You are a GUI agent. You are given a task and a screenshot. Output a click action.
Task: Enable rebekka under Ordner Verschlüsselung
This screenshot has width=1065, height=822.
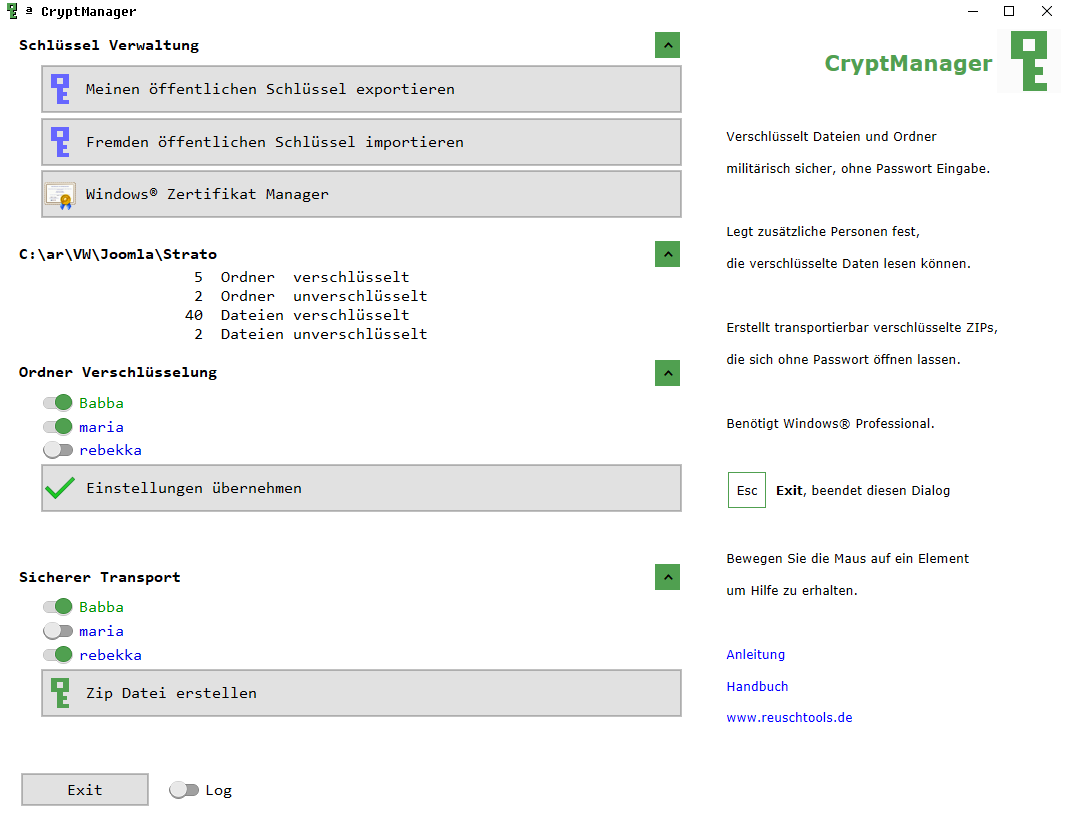pyautogui.click(x=58, y=450)
